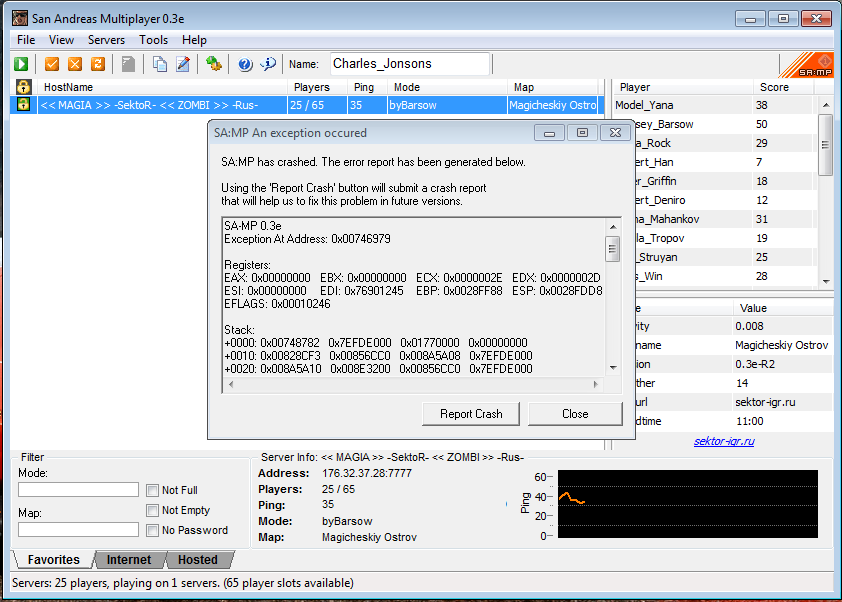Sort servers by Map column header
Image resolution: width=842 pixels, height=602 pixels.
coord(553,87)
